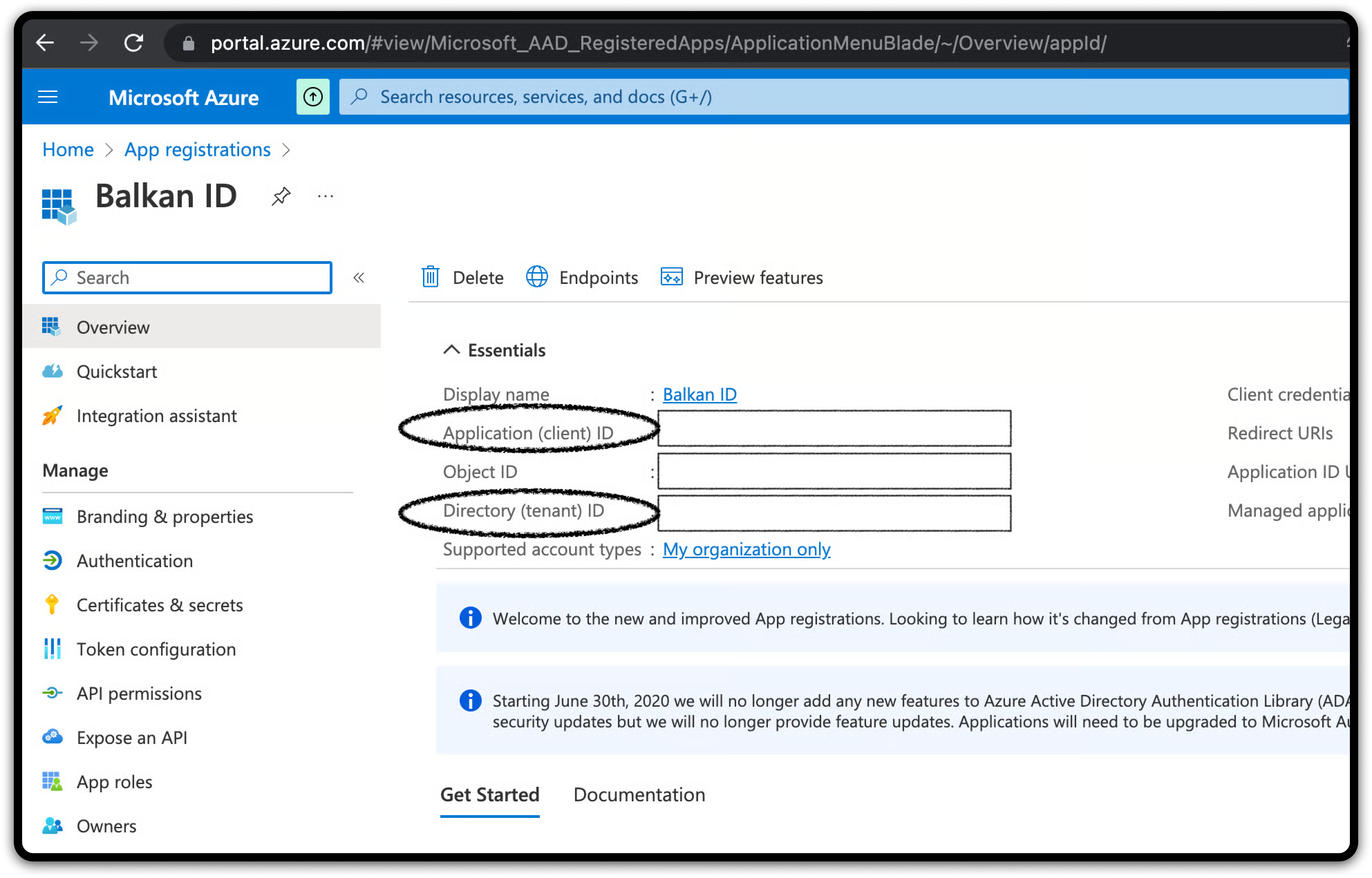Image resolution: width=1372 pixels, height=878 pixels.
Task: Select the Get Started tab
Action: 489,795
